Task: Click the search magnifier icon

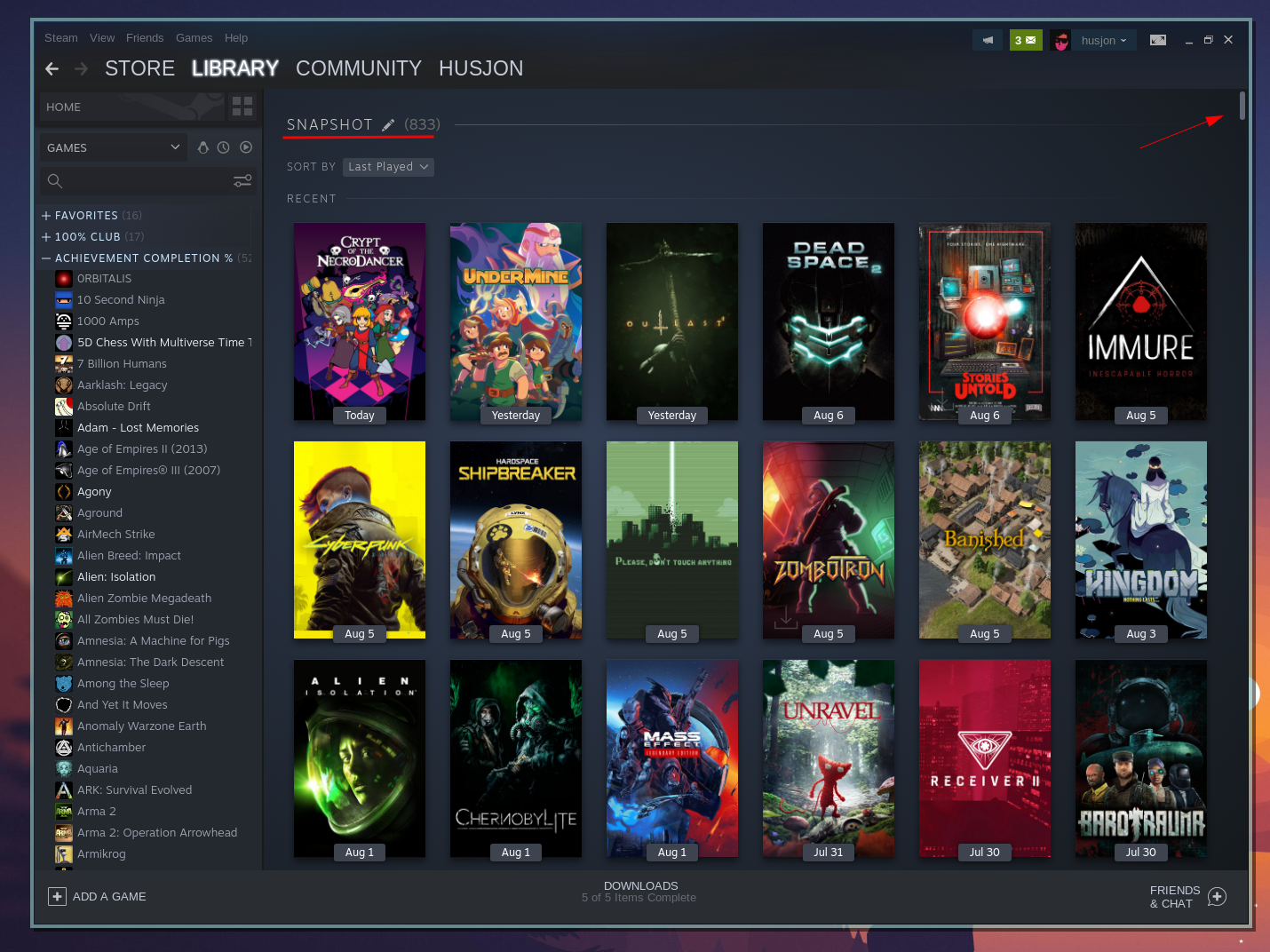Action: (55, 181)
